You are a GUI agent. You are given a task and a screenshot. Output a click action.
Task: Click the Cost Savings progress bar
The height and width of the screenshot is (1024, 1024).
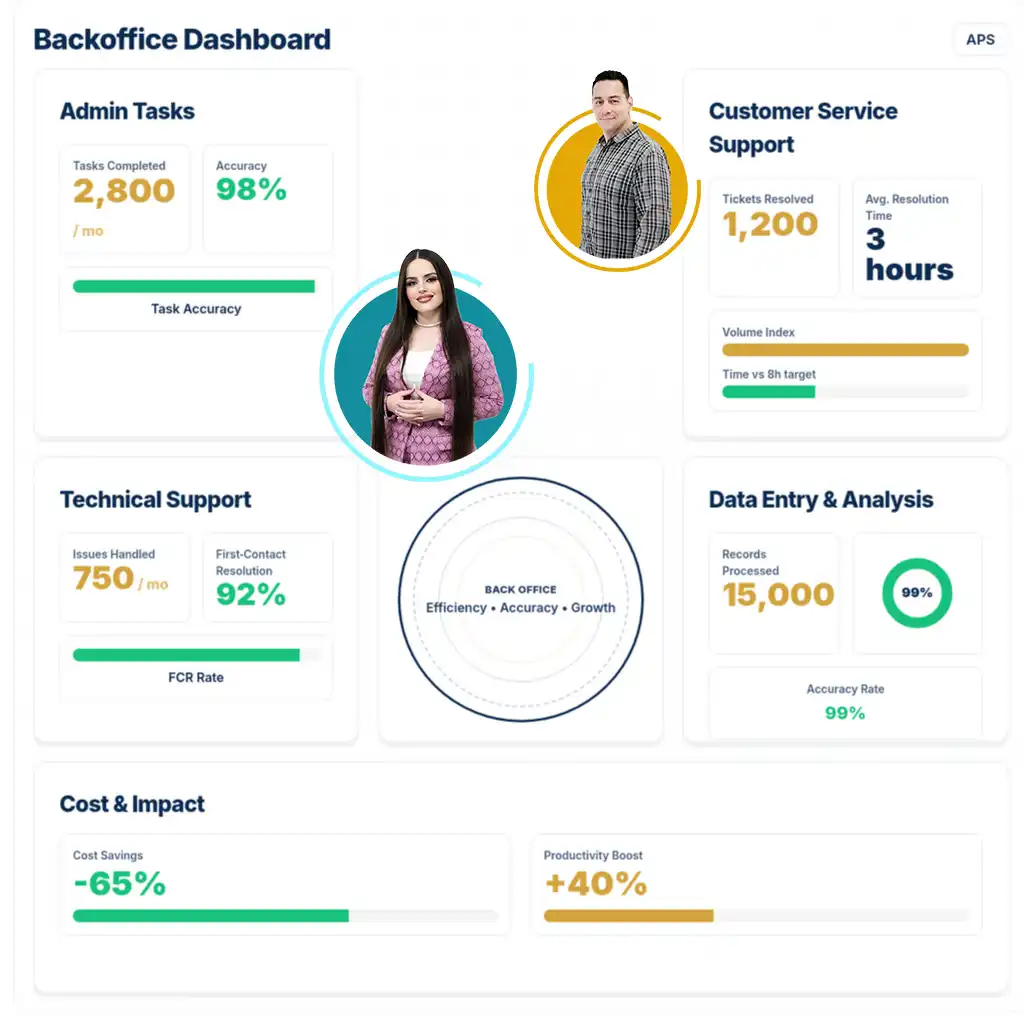pyautogui.click(x=285, y=916)
